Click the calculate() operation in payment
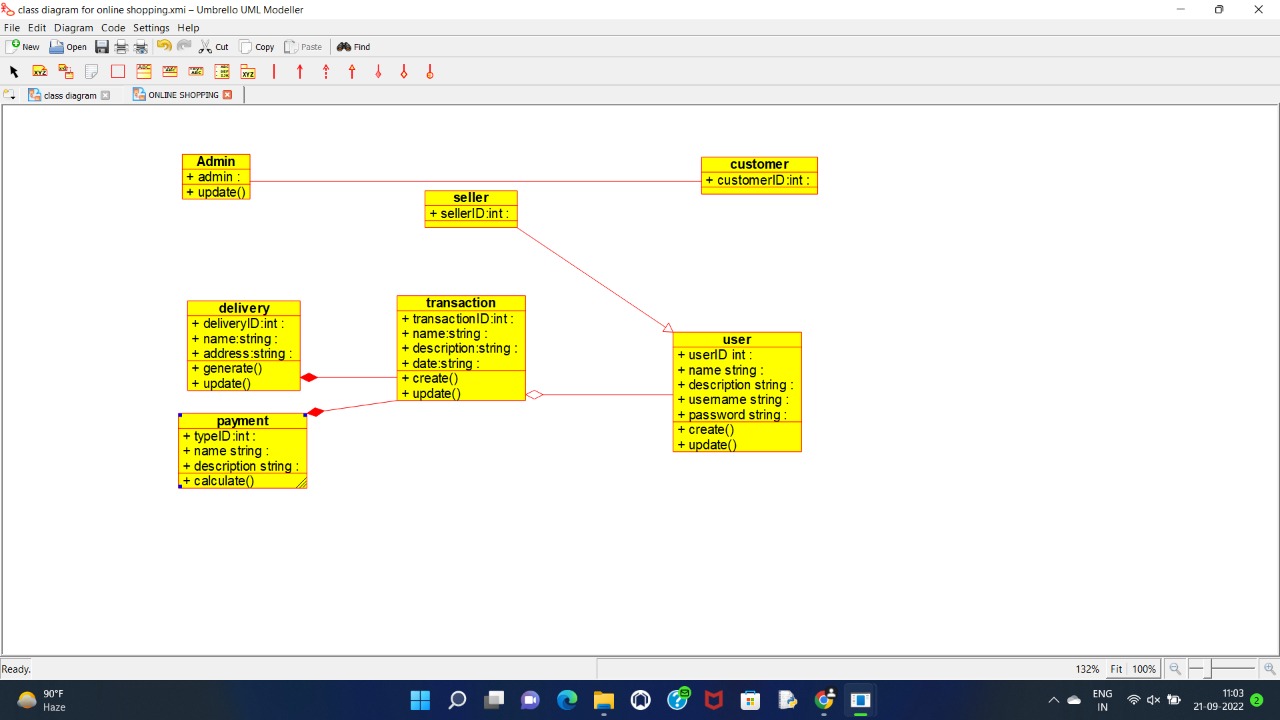The height and width of the screenshot is (720, 1280). [x=218, y=481]
